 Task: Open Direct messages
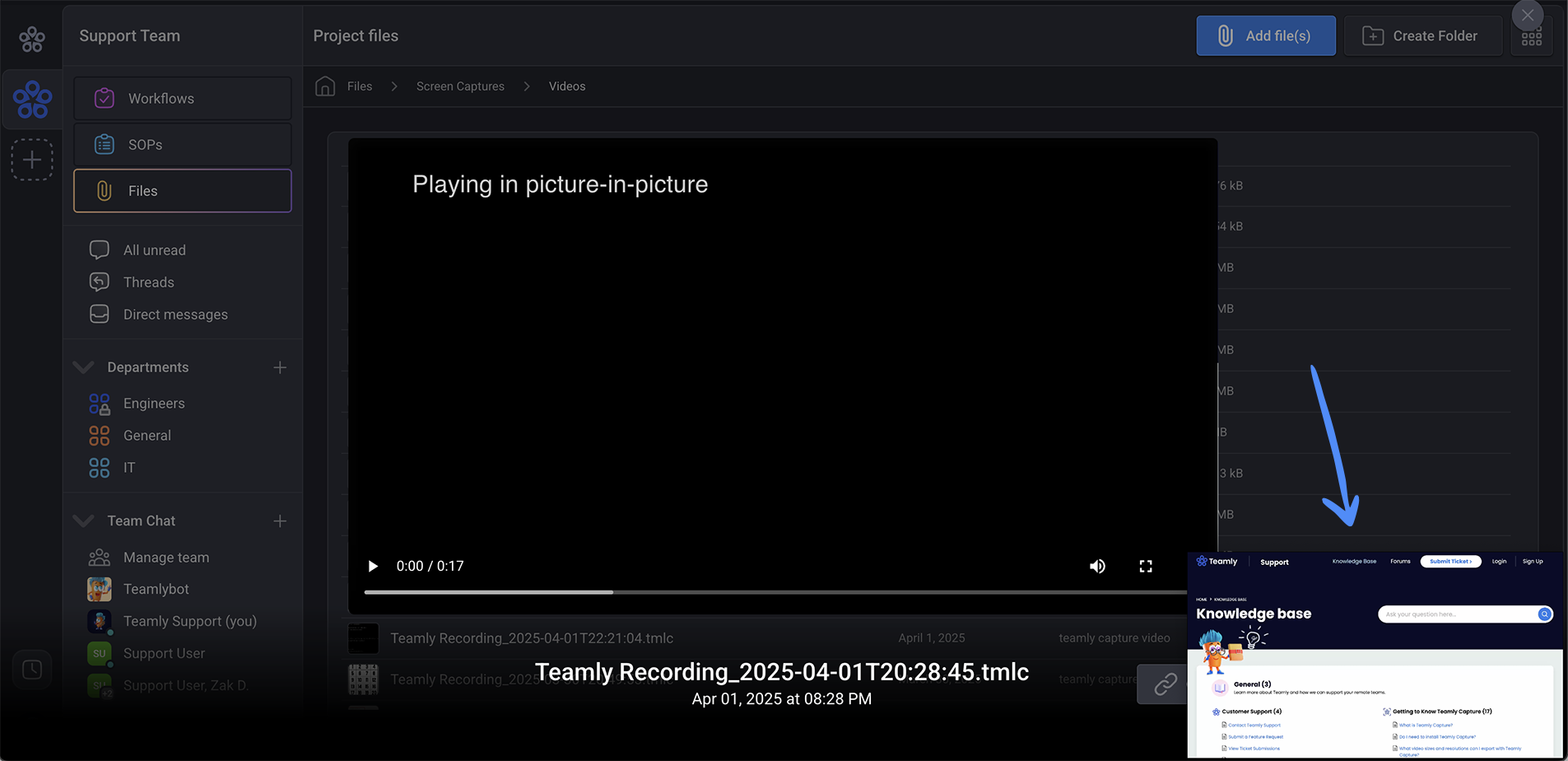175,315
